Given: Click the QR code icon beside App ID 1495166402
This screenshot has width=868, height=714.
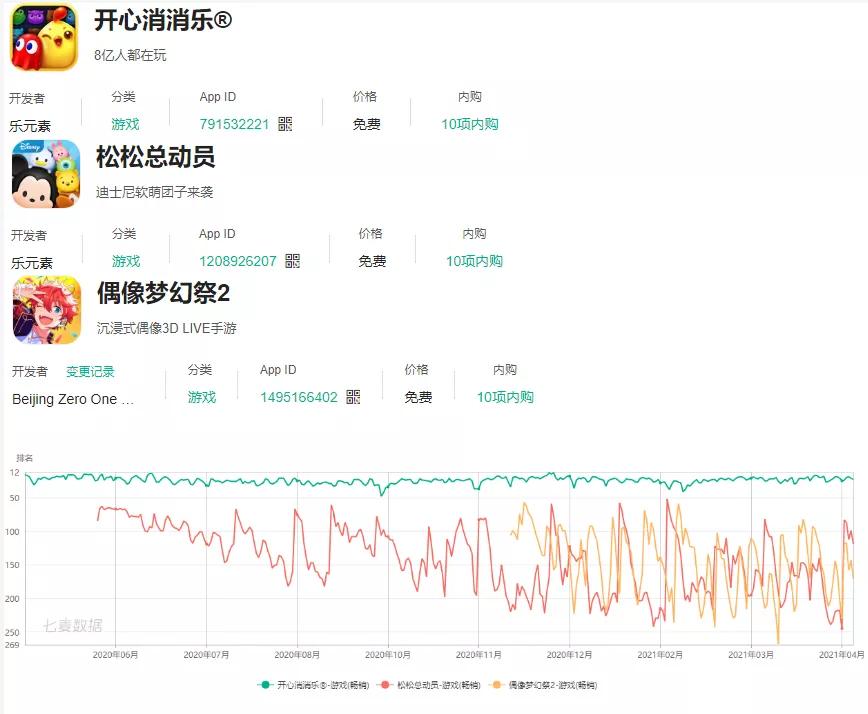Looking at the screenshot, I should pos(350,396).
